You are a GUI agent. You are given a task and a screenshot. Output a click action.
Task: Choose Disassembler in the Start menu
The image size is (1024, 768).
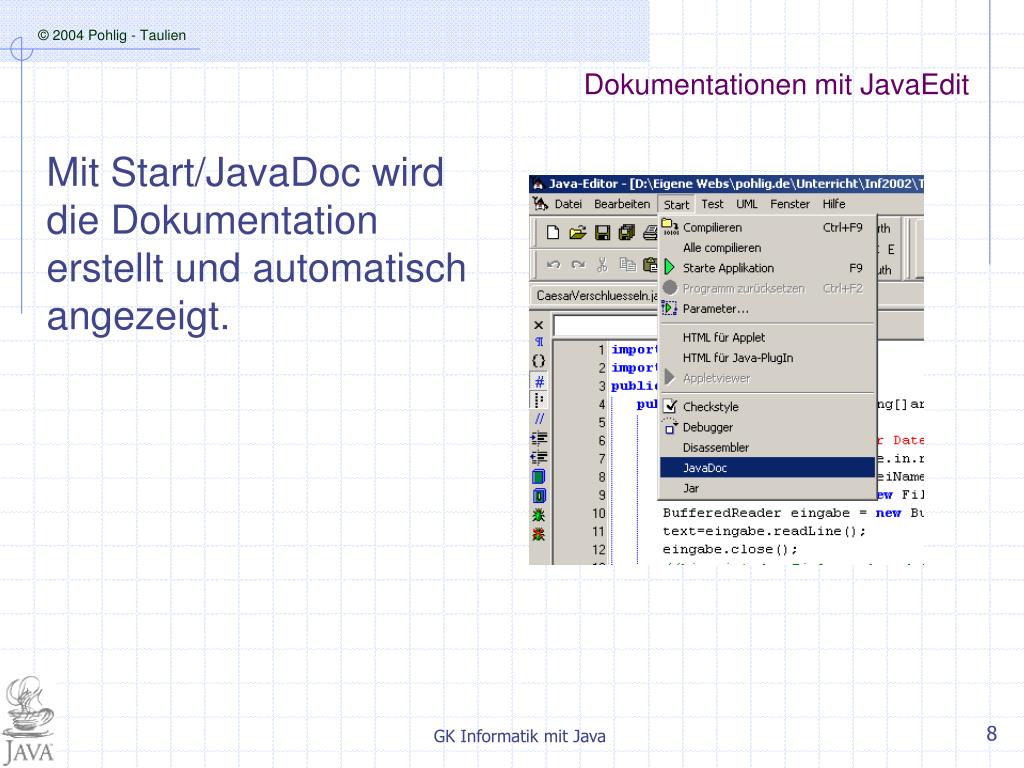point(767,447)
